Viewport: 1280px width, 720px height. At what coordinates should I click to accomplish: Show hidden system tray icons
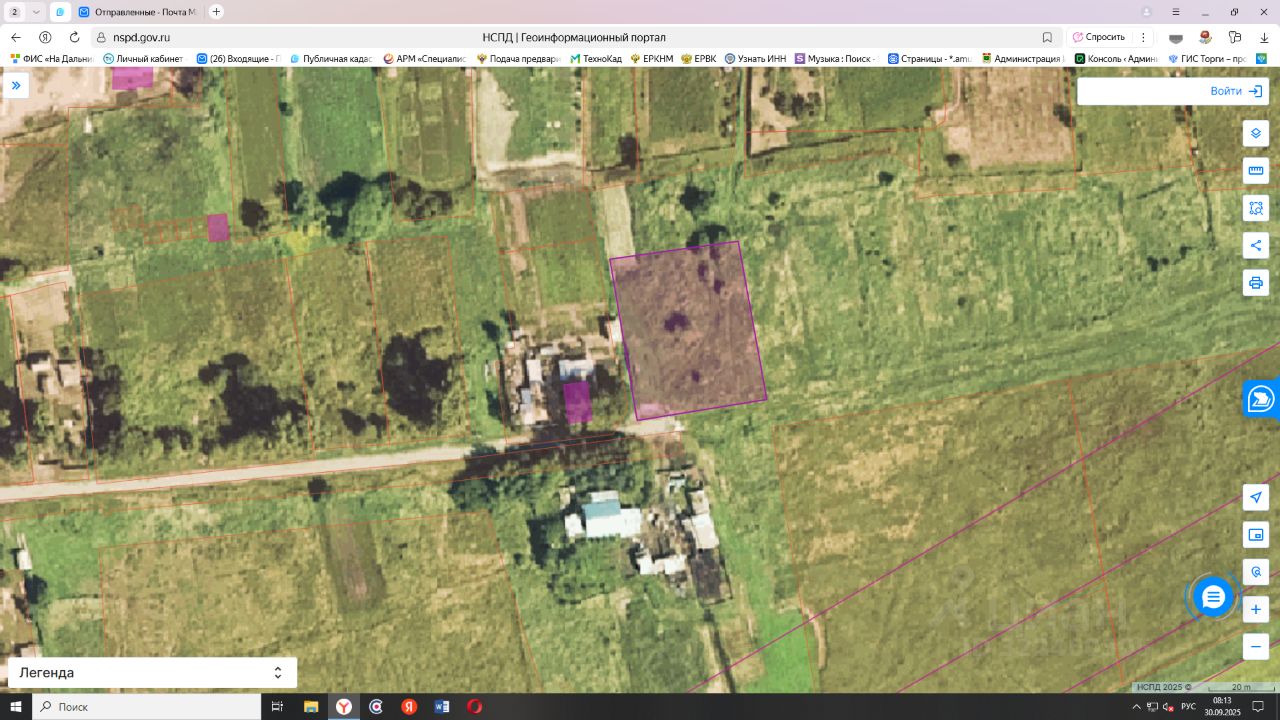pos(1137,707)
